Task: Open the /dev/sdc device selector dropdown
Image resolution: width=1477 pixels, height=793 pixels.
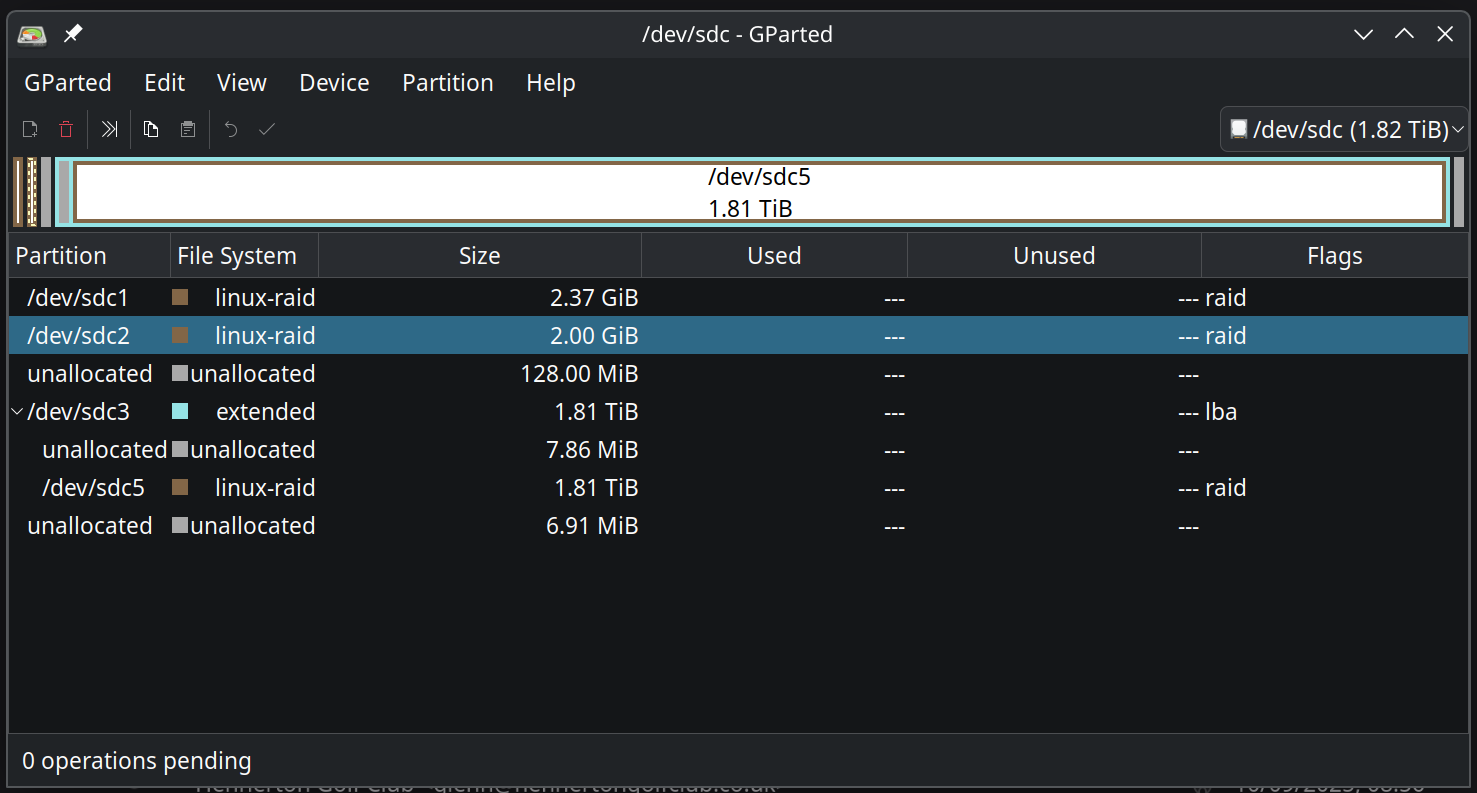Action: click(1344, 129)
